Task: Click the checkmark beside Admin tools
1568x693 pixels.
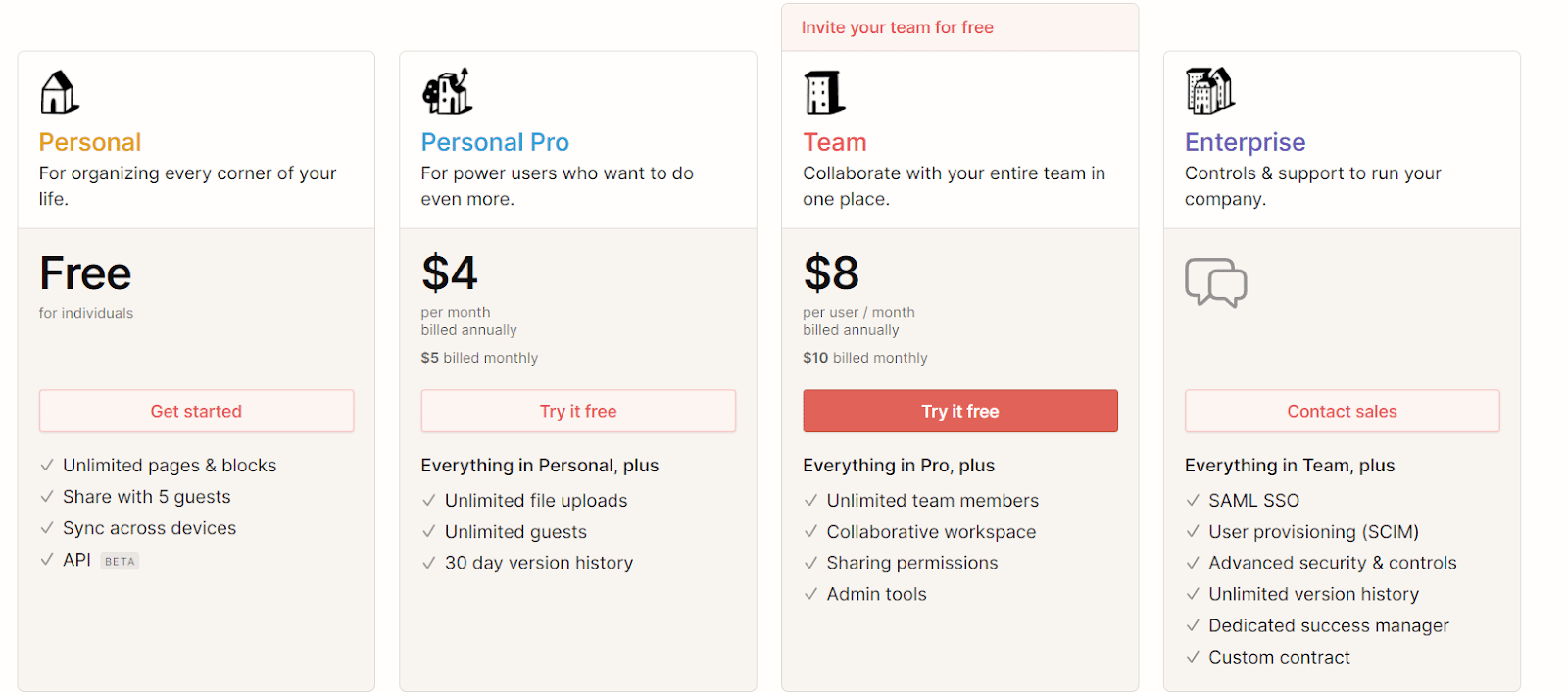Action: pos(810,594)
